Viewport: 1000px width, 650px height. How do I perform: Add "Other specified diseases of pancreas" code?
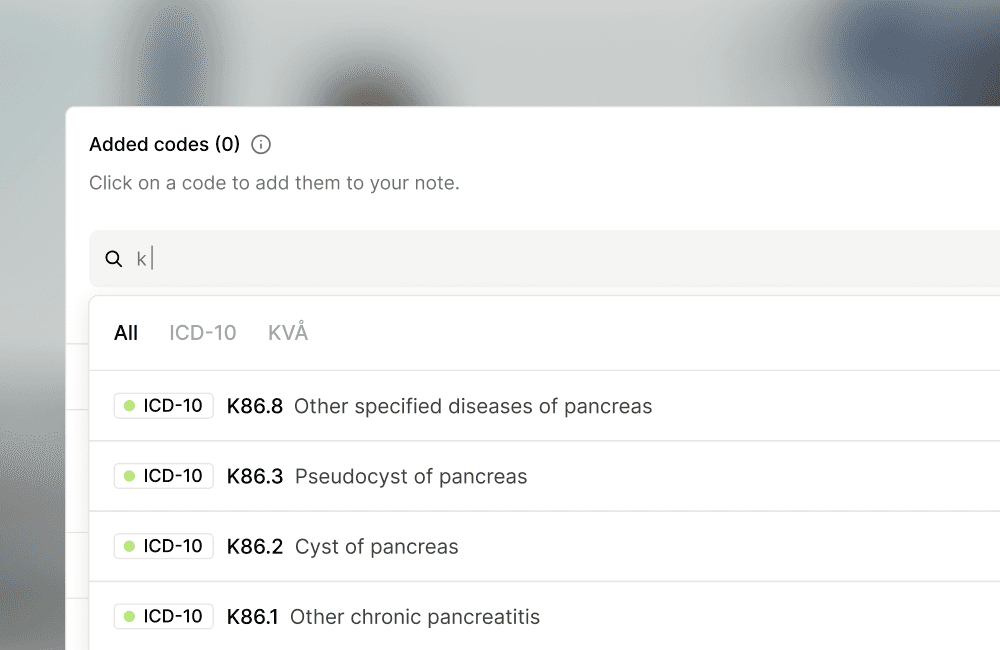point(473,407)
